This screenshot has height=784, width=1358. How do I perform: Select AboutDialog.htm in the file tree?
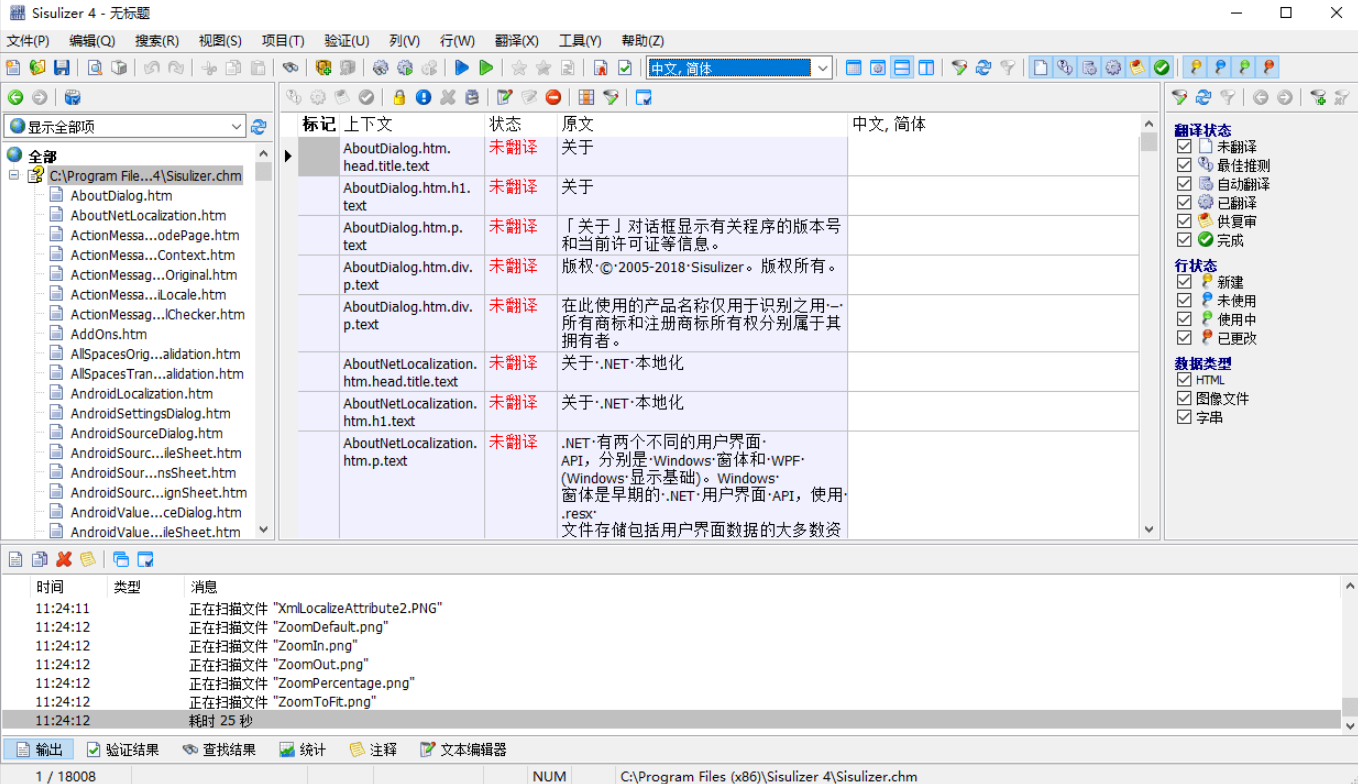pos(121,196)
